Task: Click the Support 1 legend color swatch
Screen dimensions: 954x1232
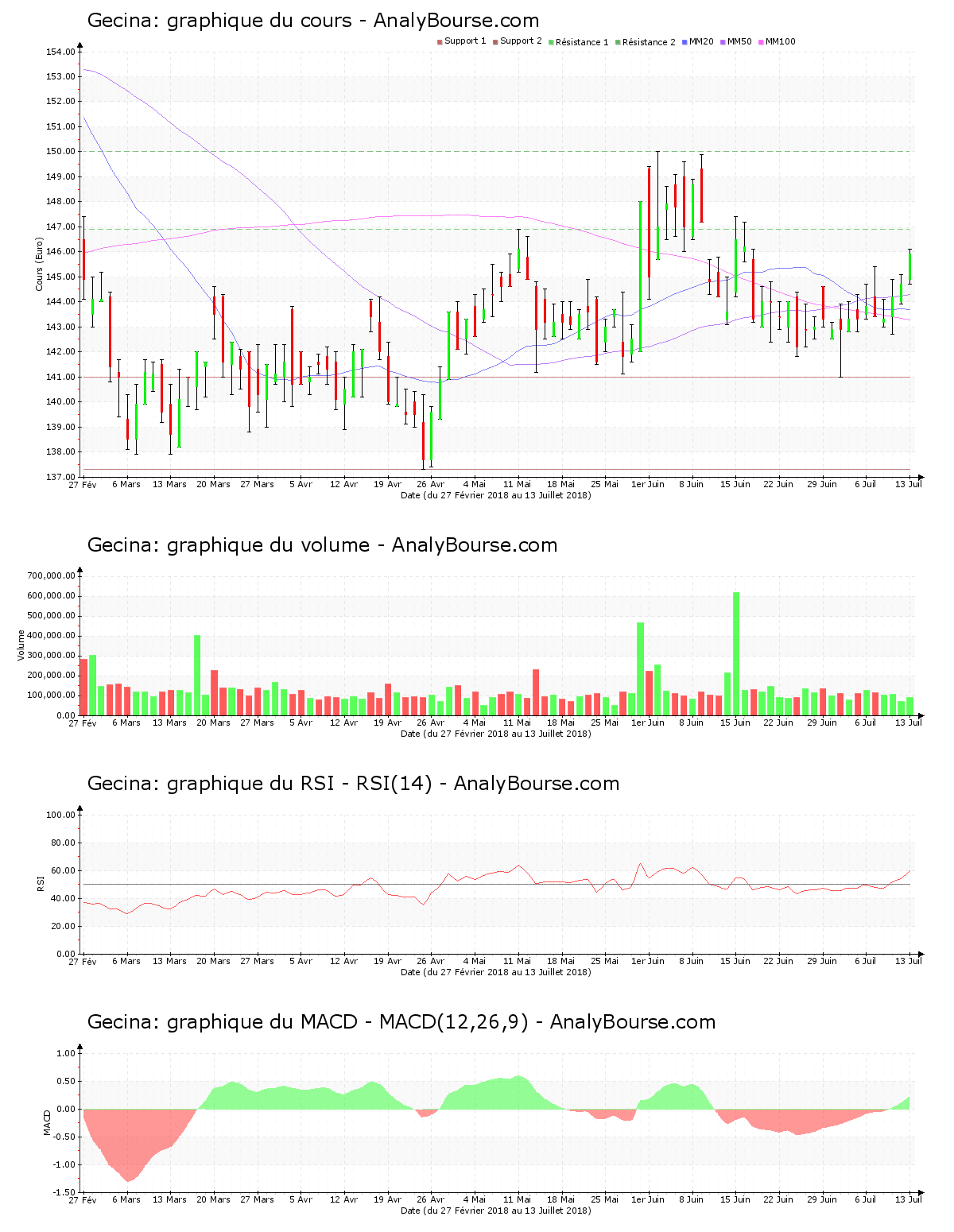Action: click(x=440, y=41)
